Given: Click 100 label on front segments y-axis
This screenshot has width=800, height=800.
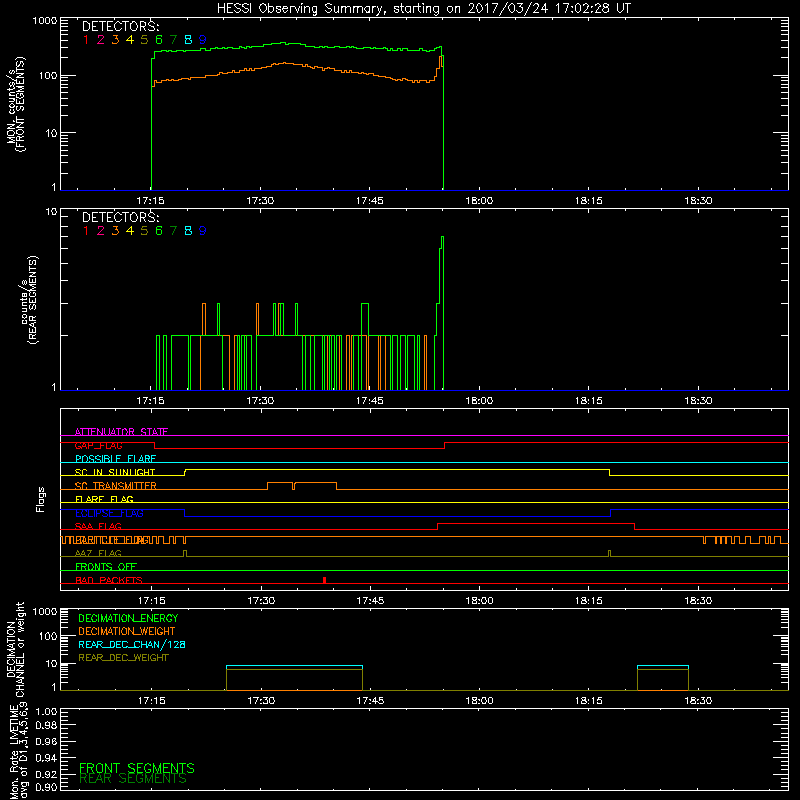Looking at the screenshot, I should pos(48,76).
